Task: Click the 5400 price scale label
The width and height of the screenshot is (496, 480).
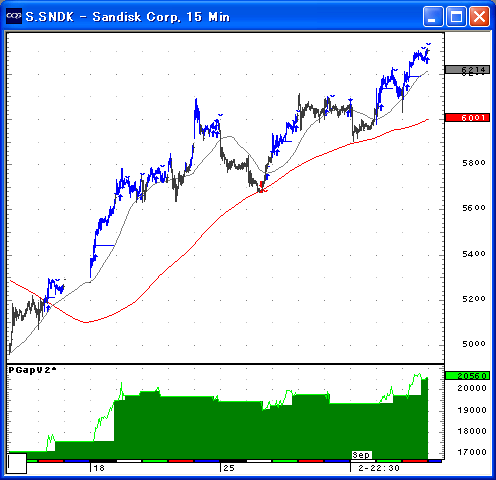Action: pos(474,254)
